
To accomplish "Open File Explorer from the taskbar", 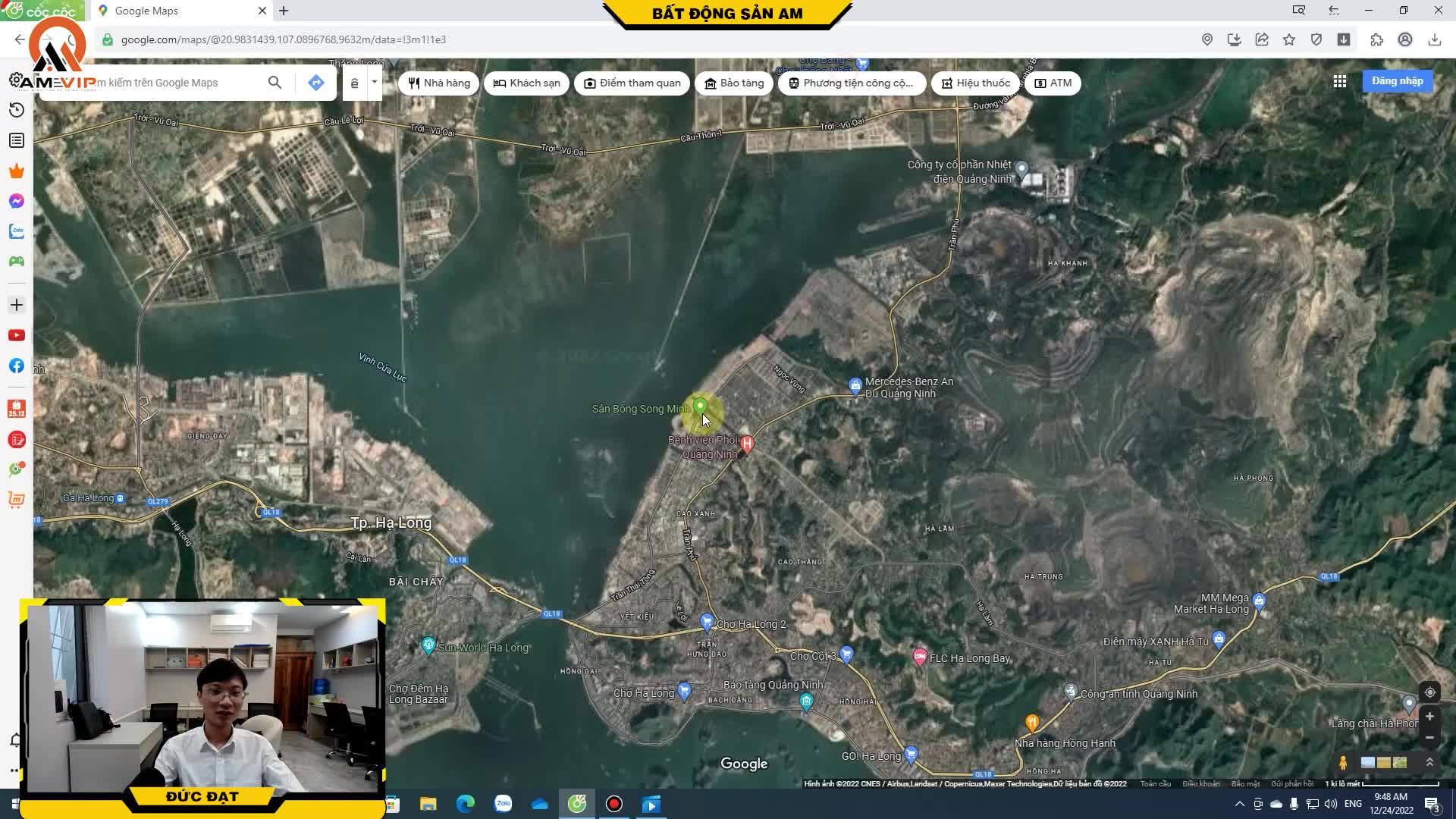I will [428, 804].
